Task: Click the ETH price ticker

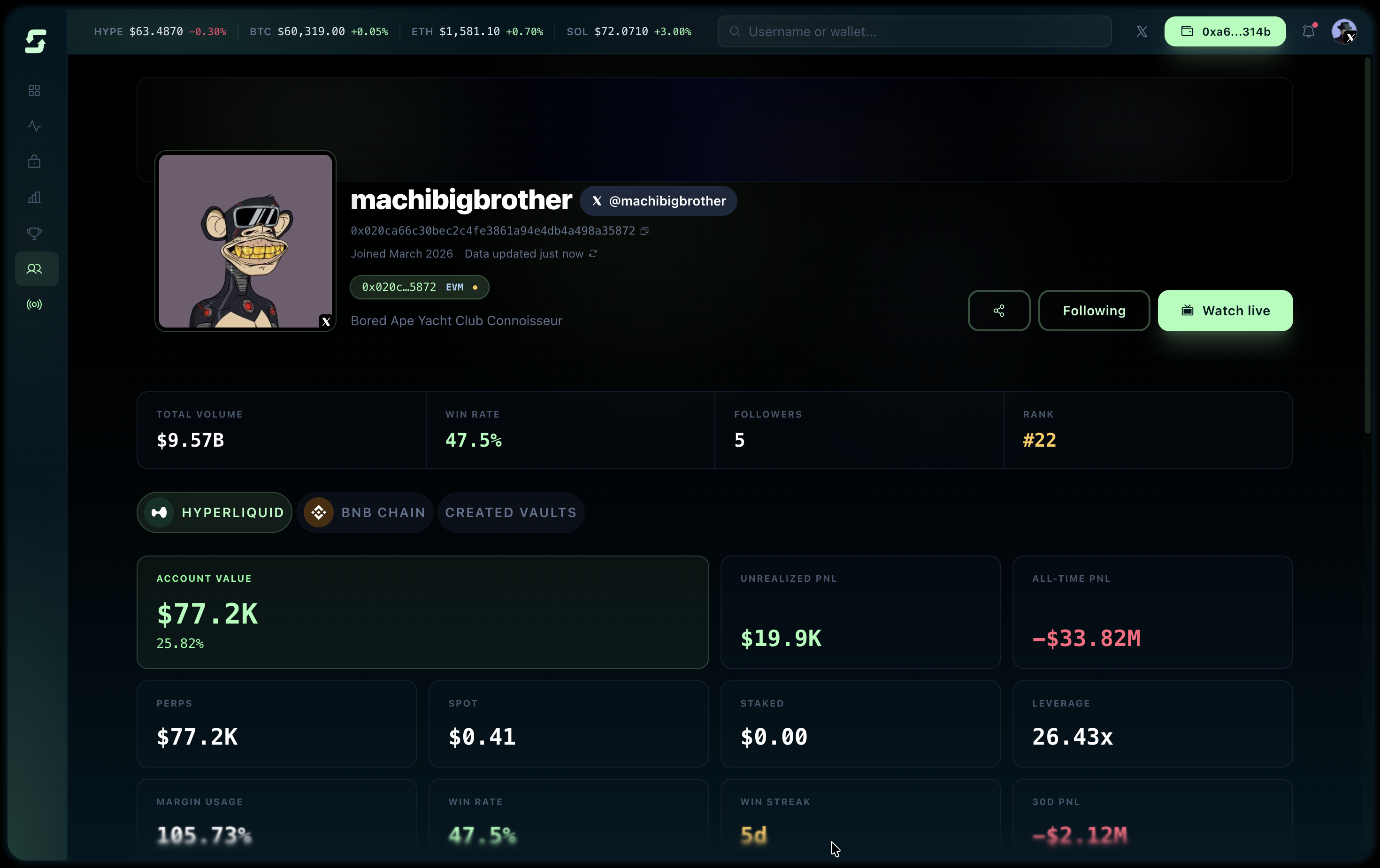Action: [477, 31]
